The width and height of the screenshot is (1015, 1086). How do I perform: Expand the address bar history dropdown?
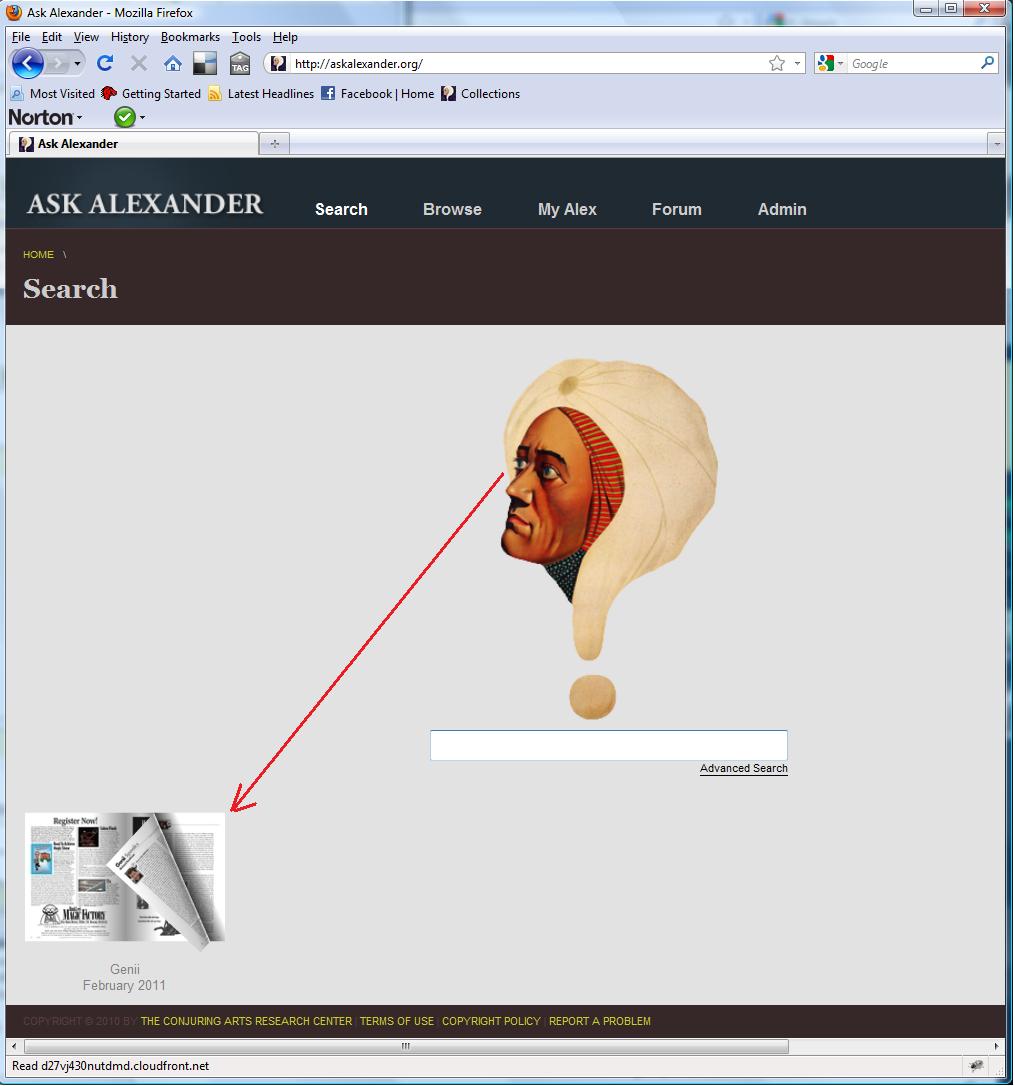798,64
